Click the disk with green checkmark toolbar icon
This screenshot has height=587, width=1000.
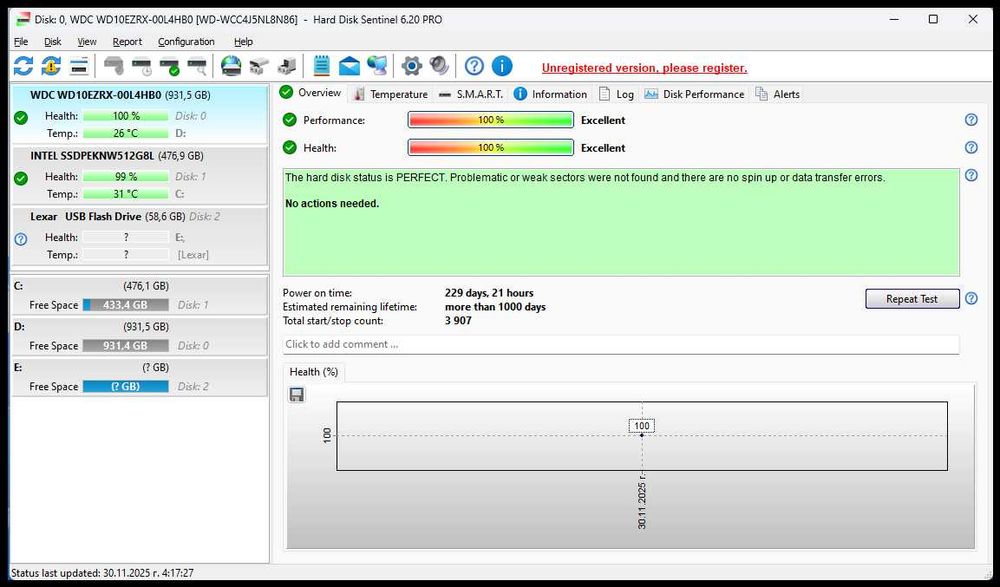[x=170, y=66]
